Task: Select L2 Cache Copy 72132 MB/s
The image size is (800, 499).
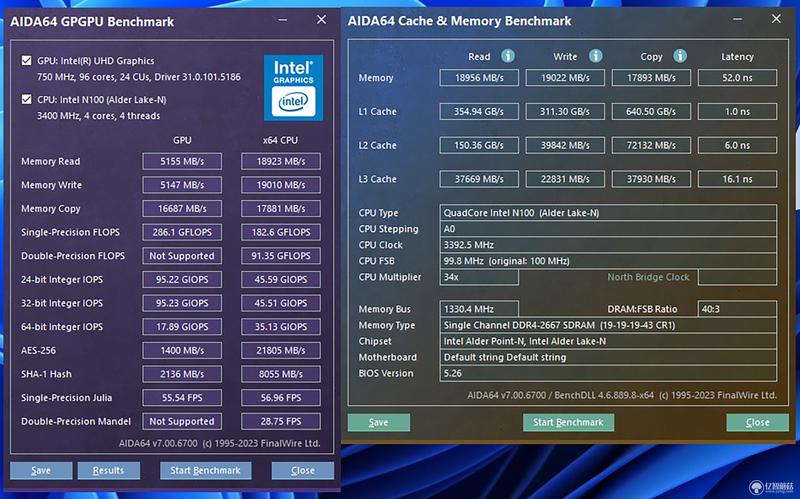Action: [x=652, y=145]
